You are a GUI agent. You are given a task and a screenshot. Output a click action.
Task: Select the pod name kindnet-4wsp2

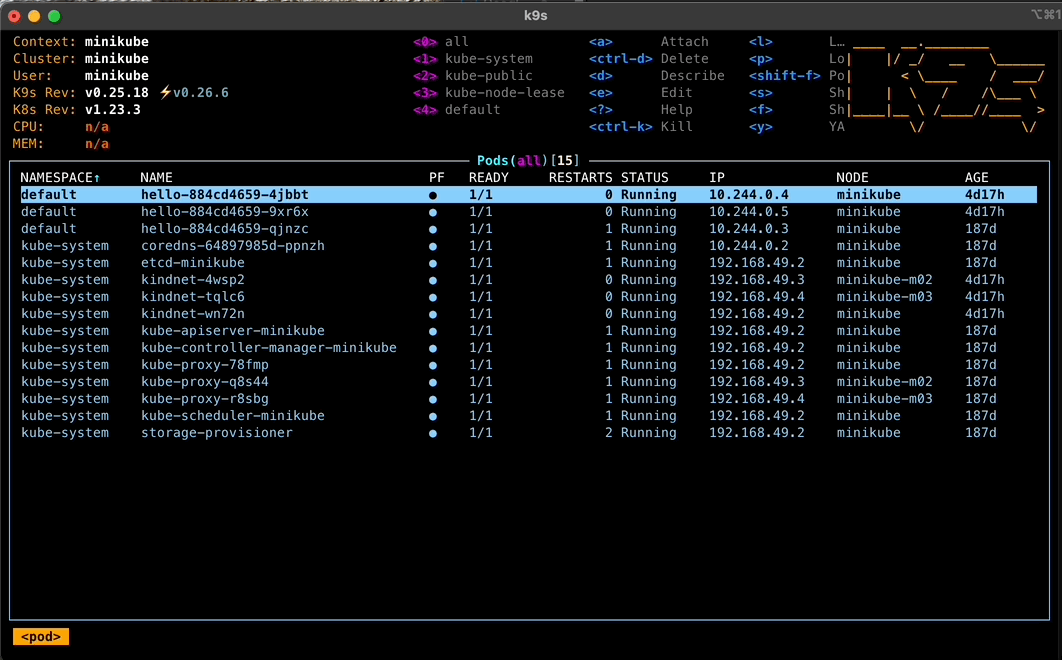tap(193, 279)
